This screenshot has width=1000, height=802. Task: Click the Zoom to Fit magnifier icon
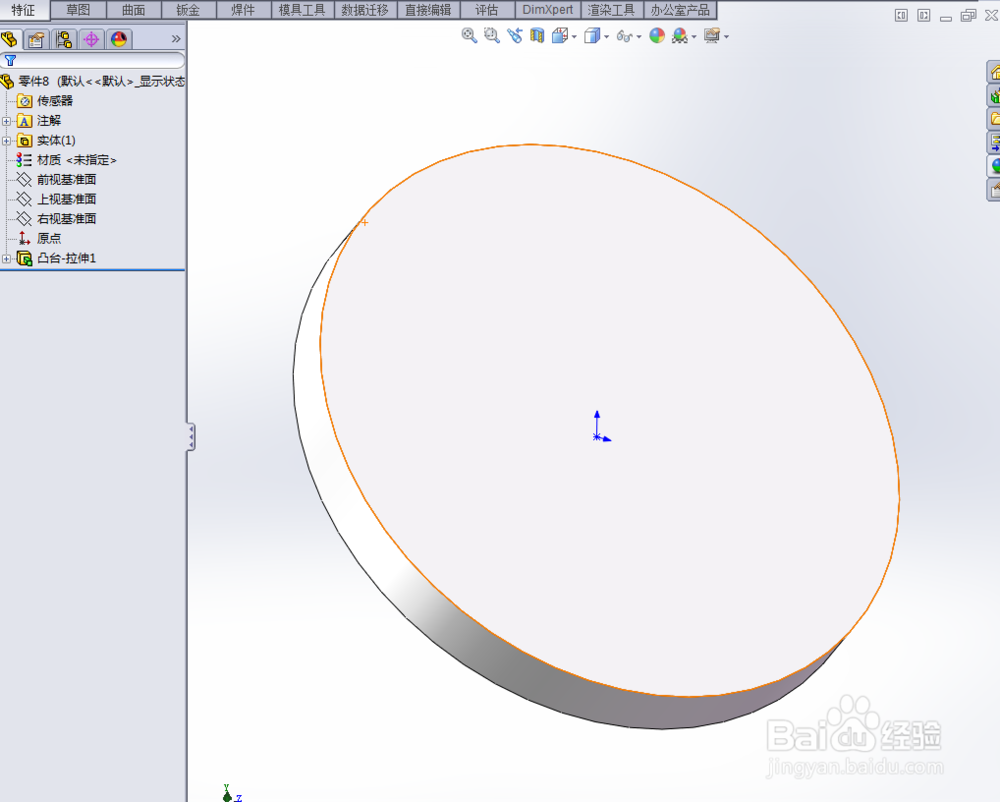click(x=469, y=36)
